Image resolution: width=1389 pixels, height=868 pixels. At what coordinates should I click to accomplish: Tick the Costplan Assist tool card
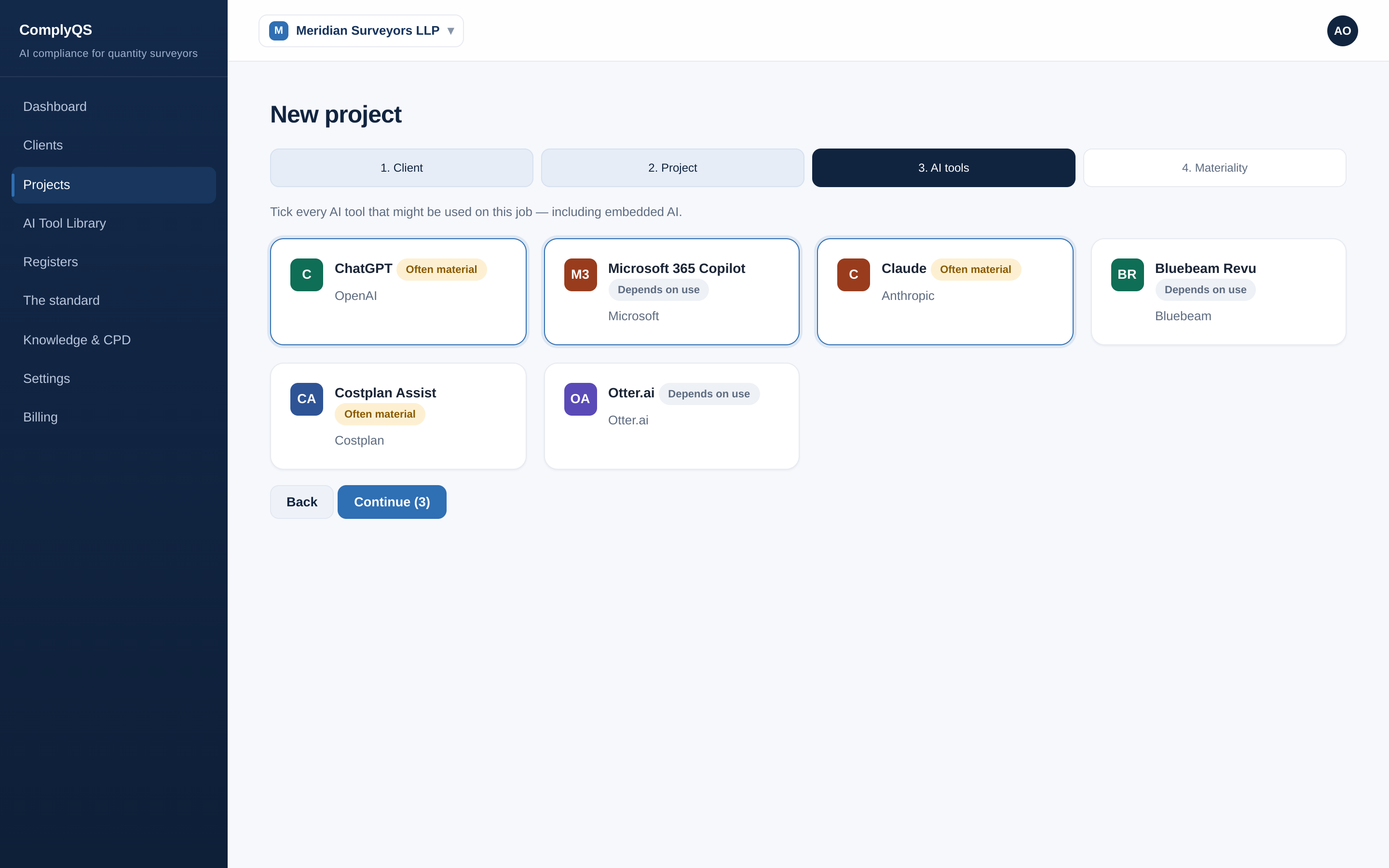(x=398, y=416)
